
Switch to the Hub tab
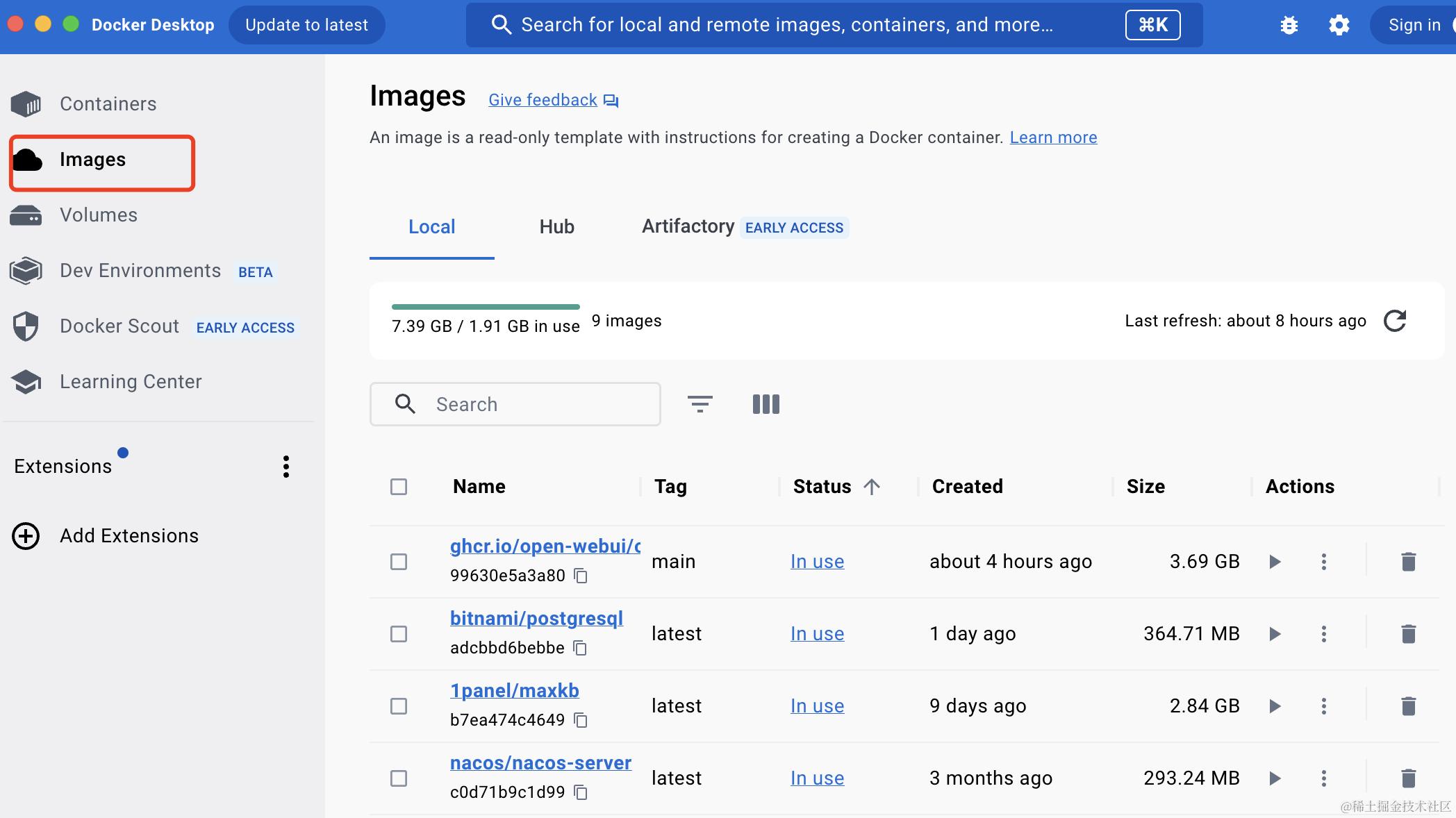point(556,227)
